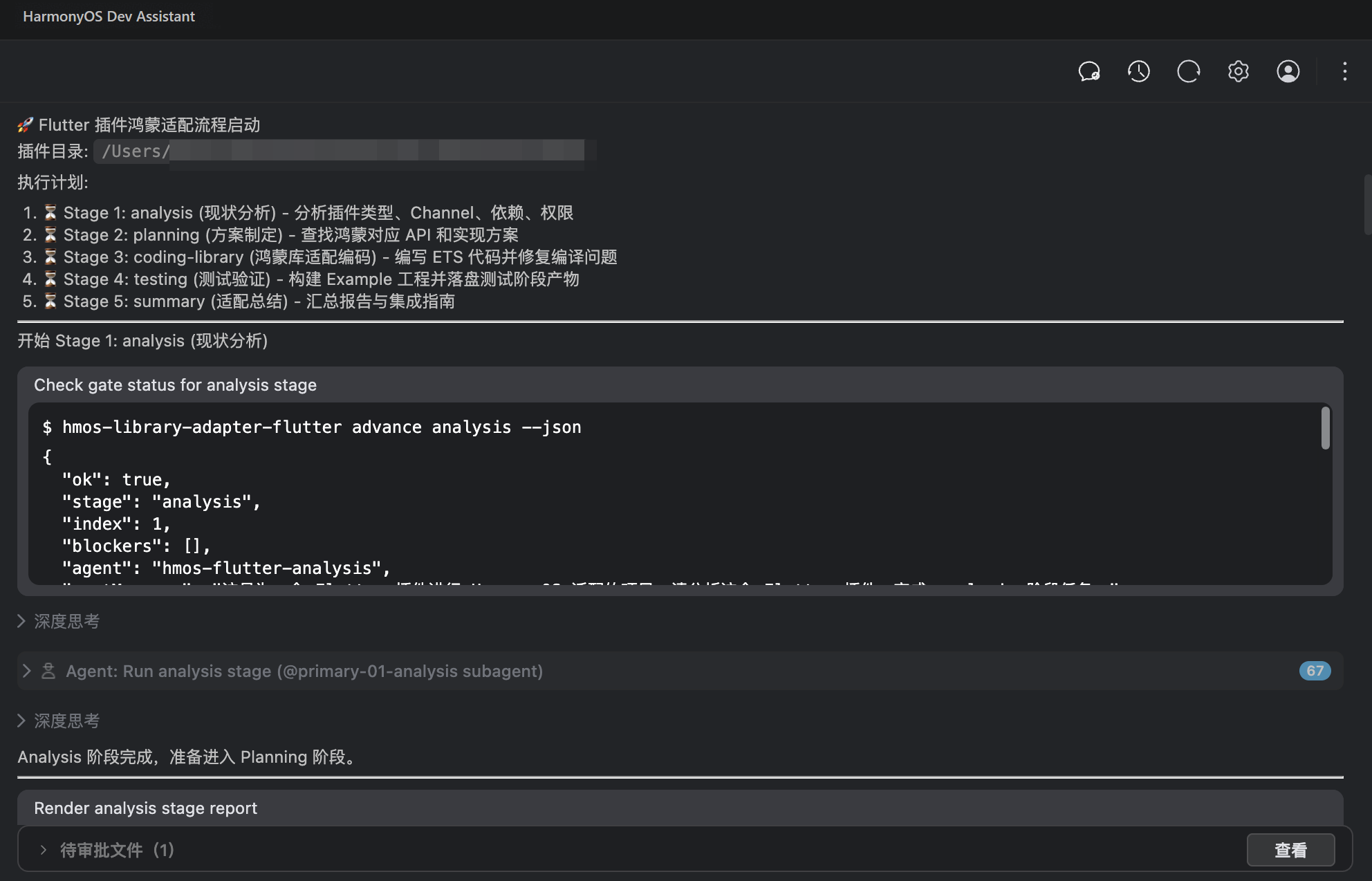This screenshot has width=1372, height=881.
Task: Click the refresh circle icon
Action: [x=1189, y=71]
